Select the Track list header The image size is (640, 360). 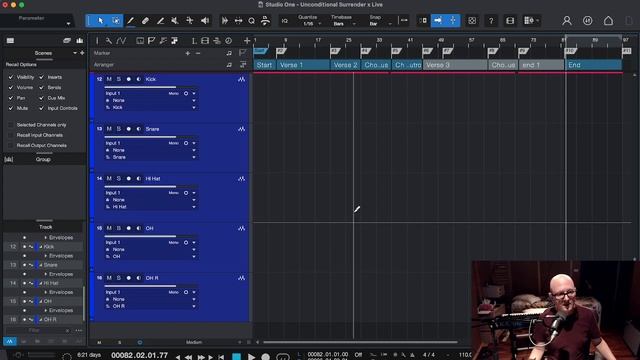[45, 227]
